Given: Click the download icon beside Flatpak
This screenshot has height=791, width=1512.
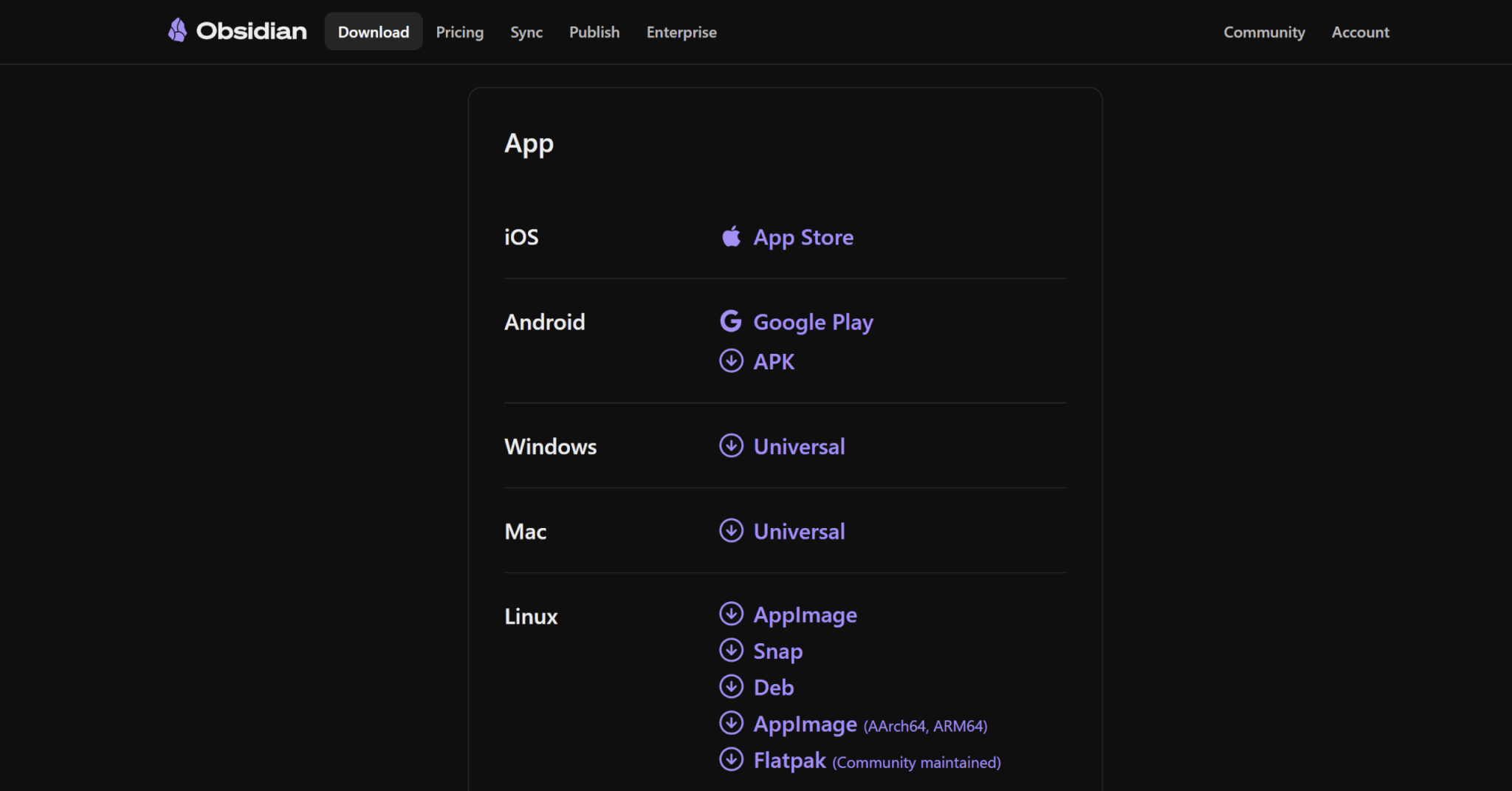Looking at the screenshot, I should point(731,759).
